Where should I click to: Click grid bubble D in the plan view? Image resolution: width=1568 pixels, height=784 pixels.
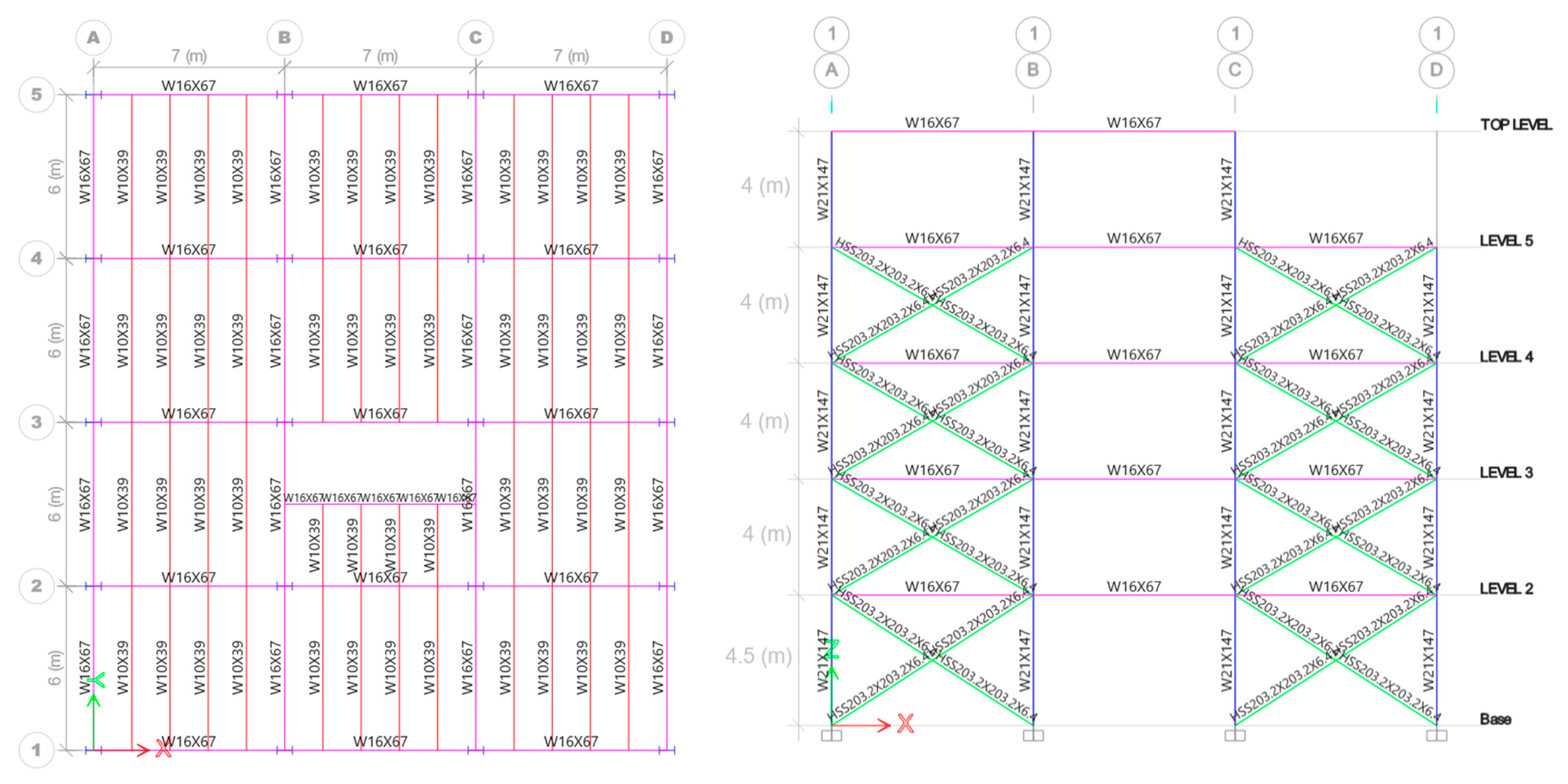667,38
